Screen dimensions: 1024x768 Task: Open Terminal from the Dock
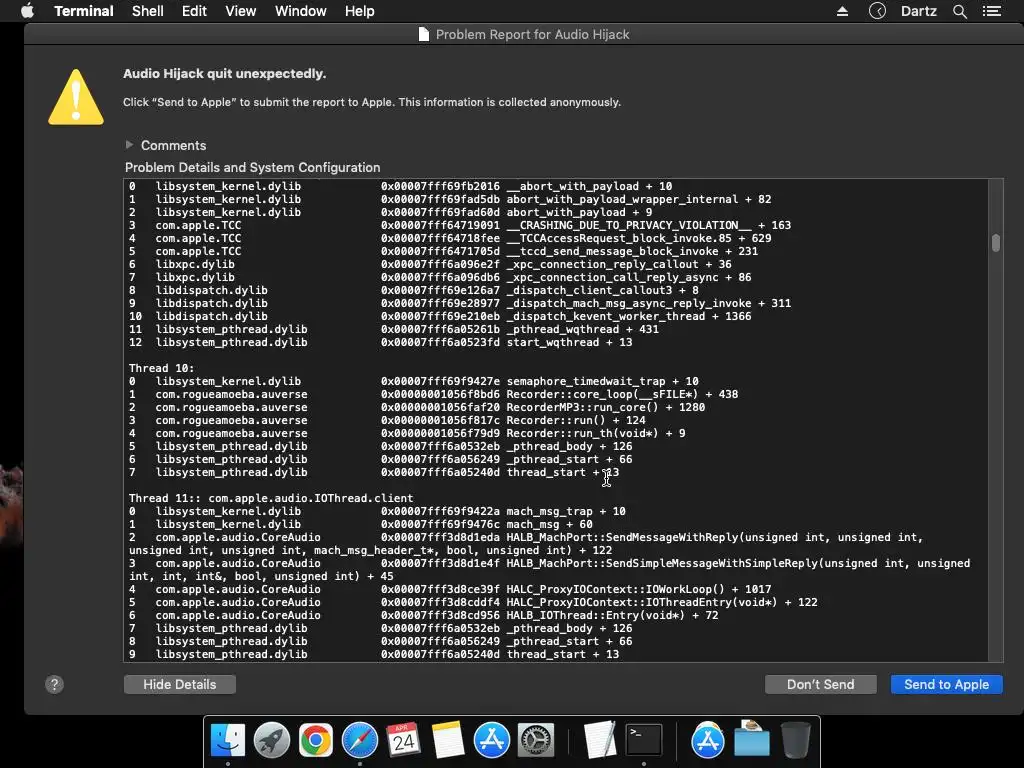pos(644,741)
